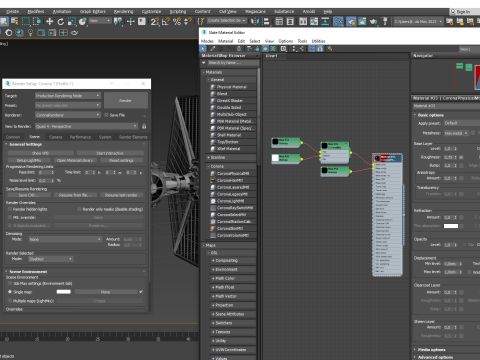This screenshot has width=480, height=360.
Task: Toggle the 3D Snaps icon
Action: [x=154, y=22]
